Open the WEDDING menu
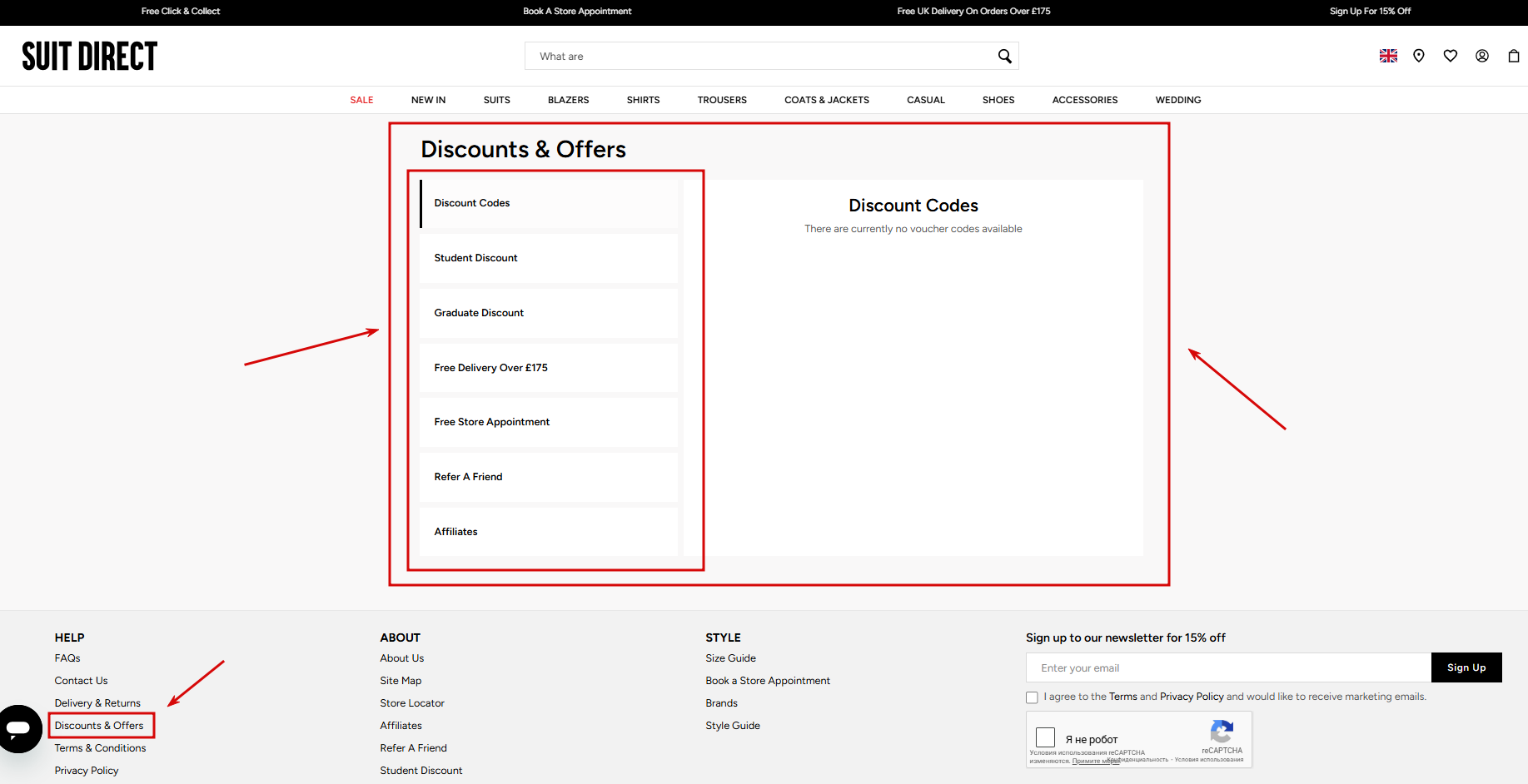Screen dimensions: 1528x784 (1178, 100)
